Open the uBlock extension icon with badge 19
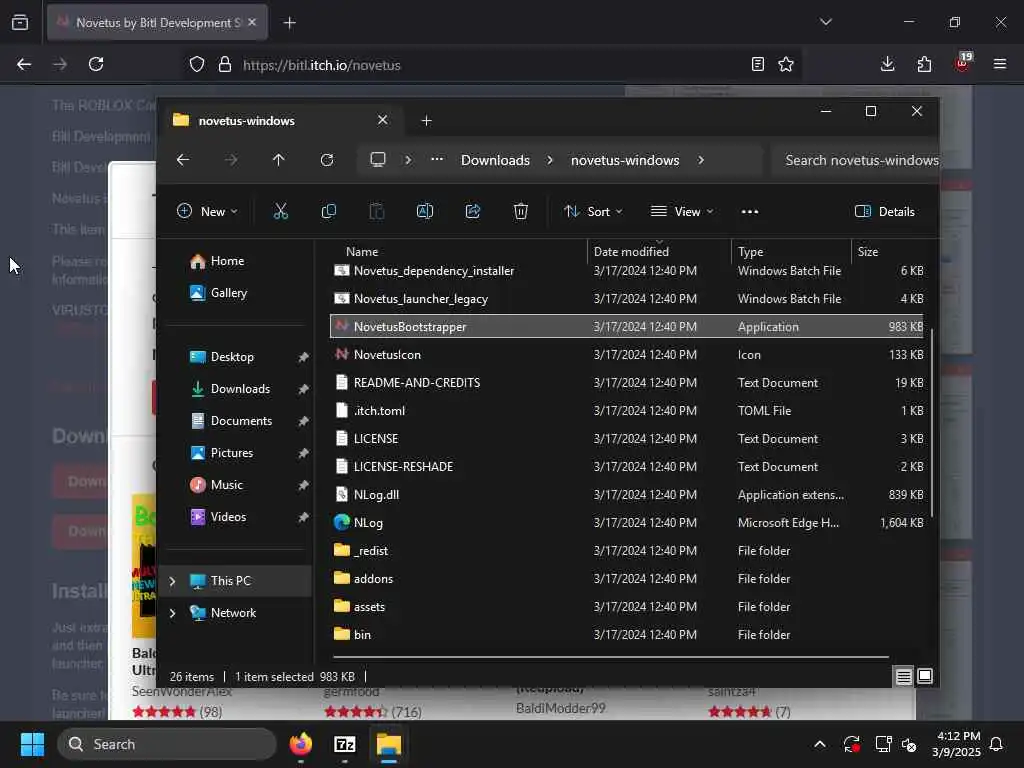1024x768 pixels. coord(963,62)
